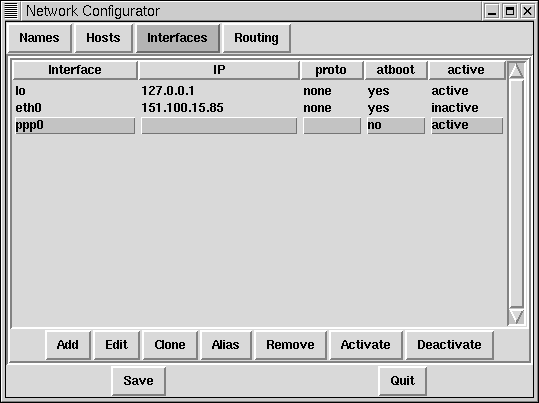
Task: Close the Network Configurator window
Action: tap(527, 11)
